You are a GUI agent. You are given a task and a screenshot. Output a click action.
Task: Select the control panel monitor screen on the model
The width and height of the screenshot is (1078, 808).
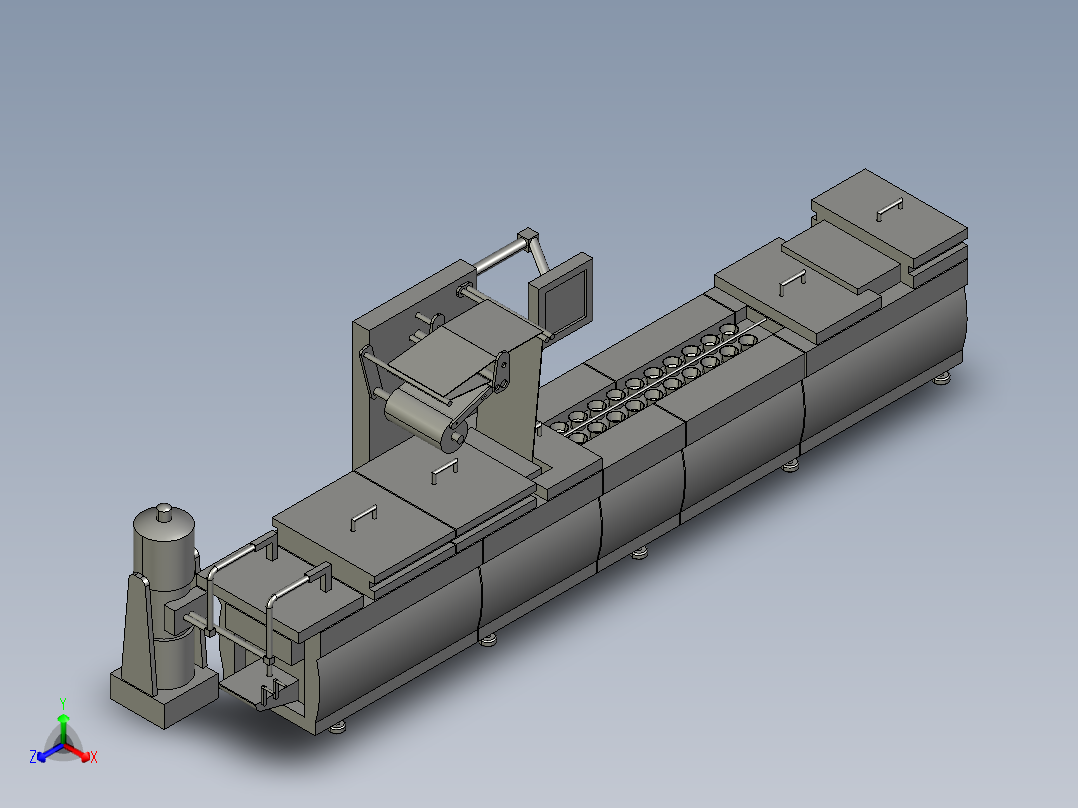click(x=565, y=301)
